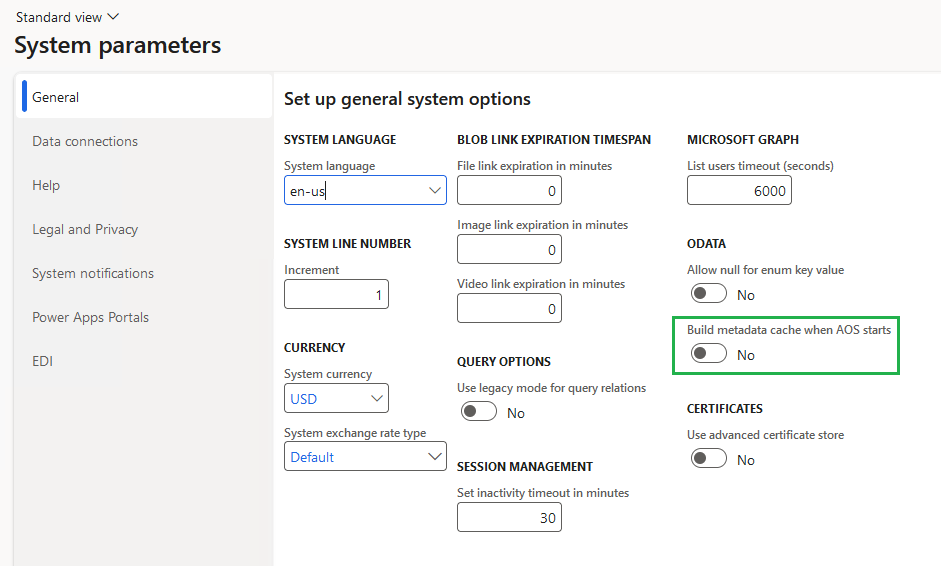Click the Set inactivity timeout in minutes field
The width and height of the screenshot is (941, 566).
tap(509, 517)
